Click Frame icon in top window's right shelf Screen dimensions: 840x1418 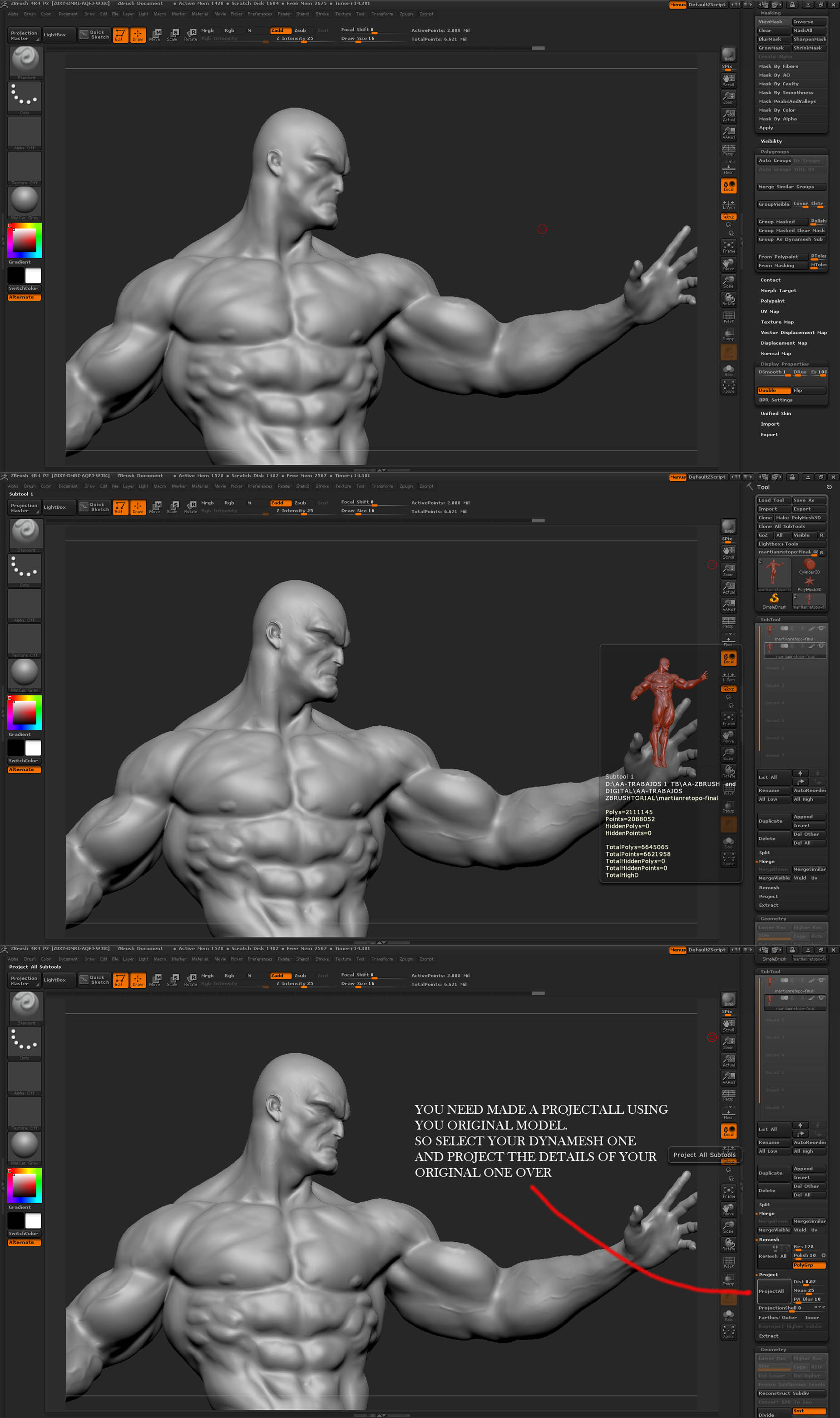tap(728, 247)
